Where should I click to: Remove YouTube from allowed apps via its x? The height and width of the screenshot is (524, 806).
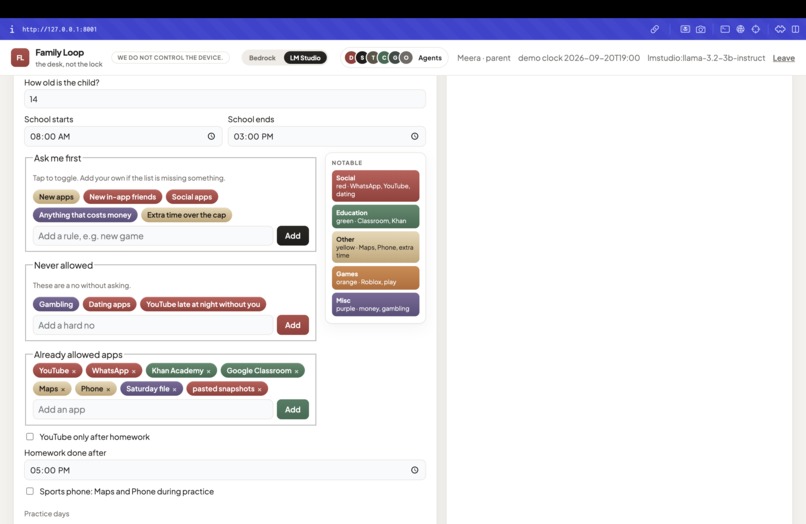pyautogui.click(x=74, y=371)
